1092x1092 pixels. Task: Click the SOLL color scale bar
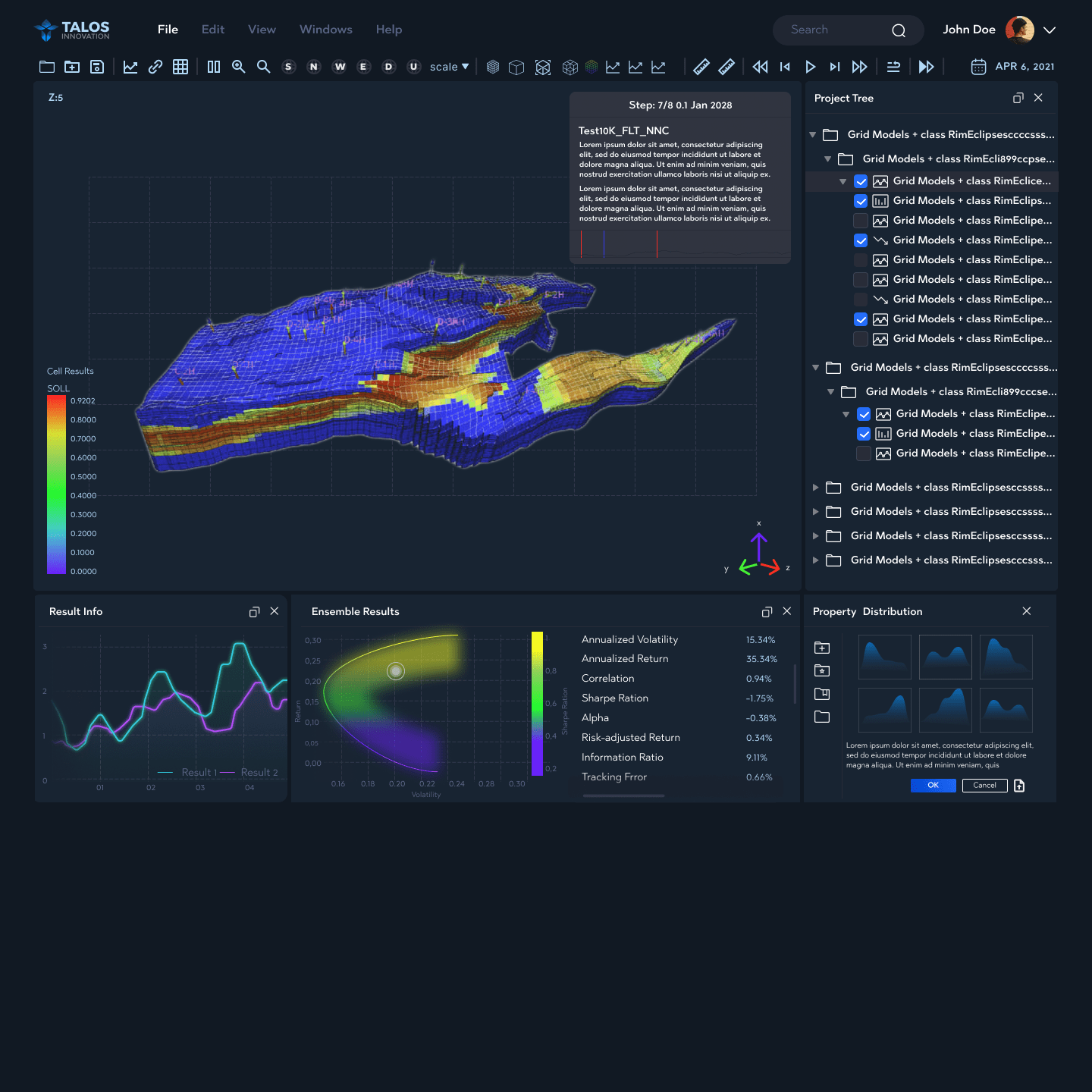tap(57, 485)
